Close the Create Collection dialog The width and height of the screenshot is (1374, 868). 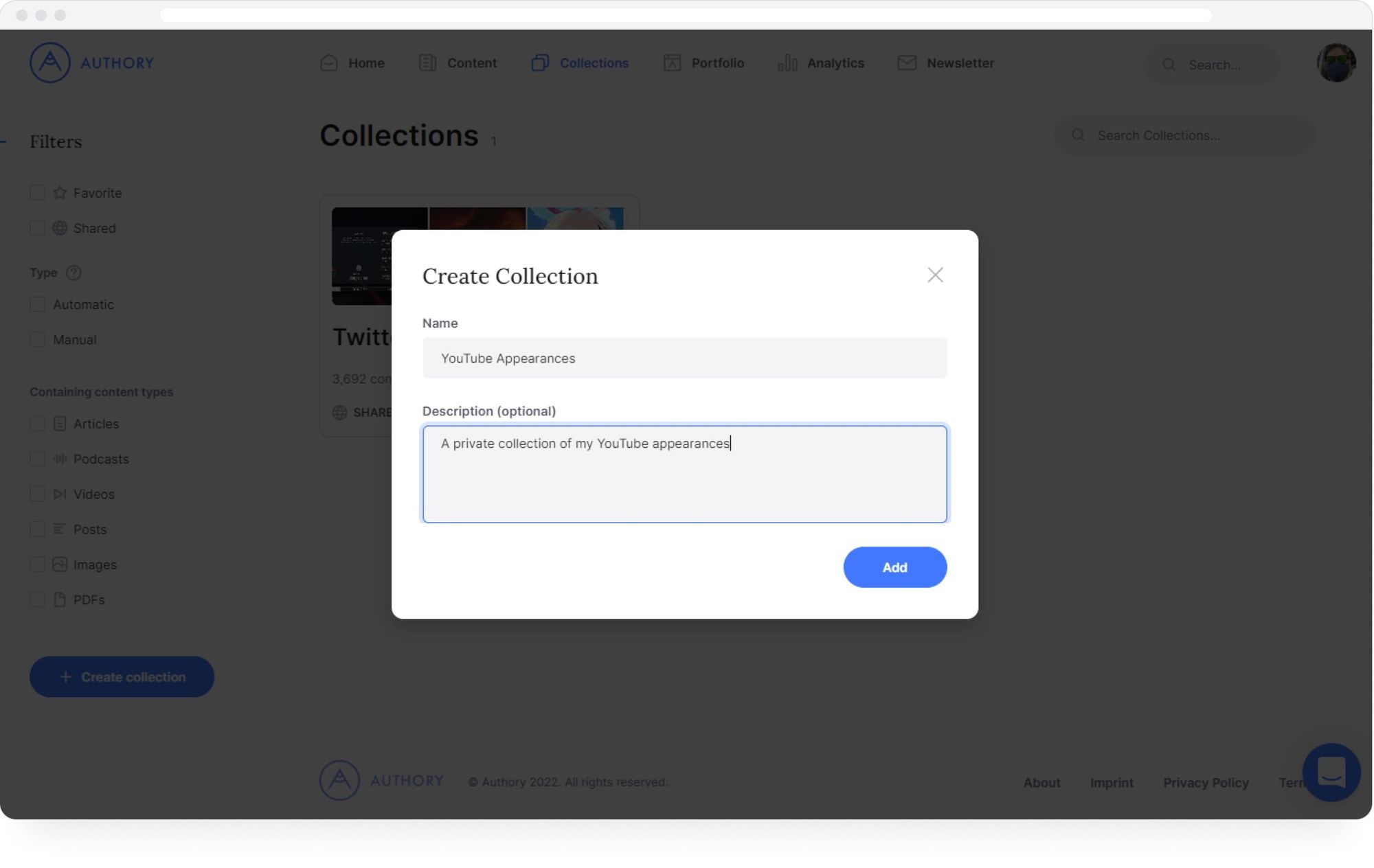point(935,275)
